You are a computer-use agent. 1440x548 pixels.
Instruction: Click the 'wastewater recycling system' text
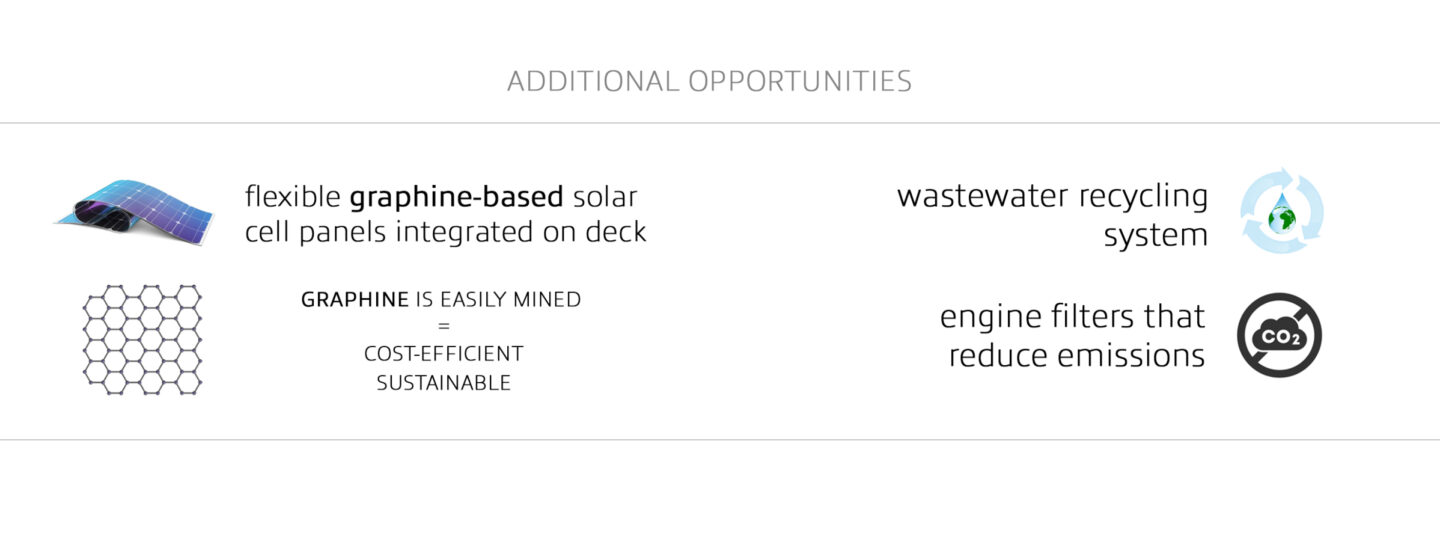[1052, 215]
